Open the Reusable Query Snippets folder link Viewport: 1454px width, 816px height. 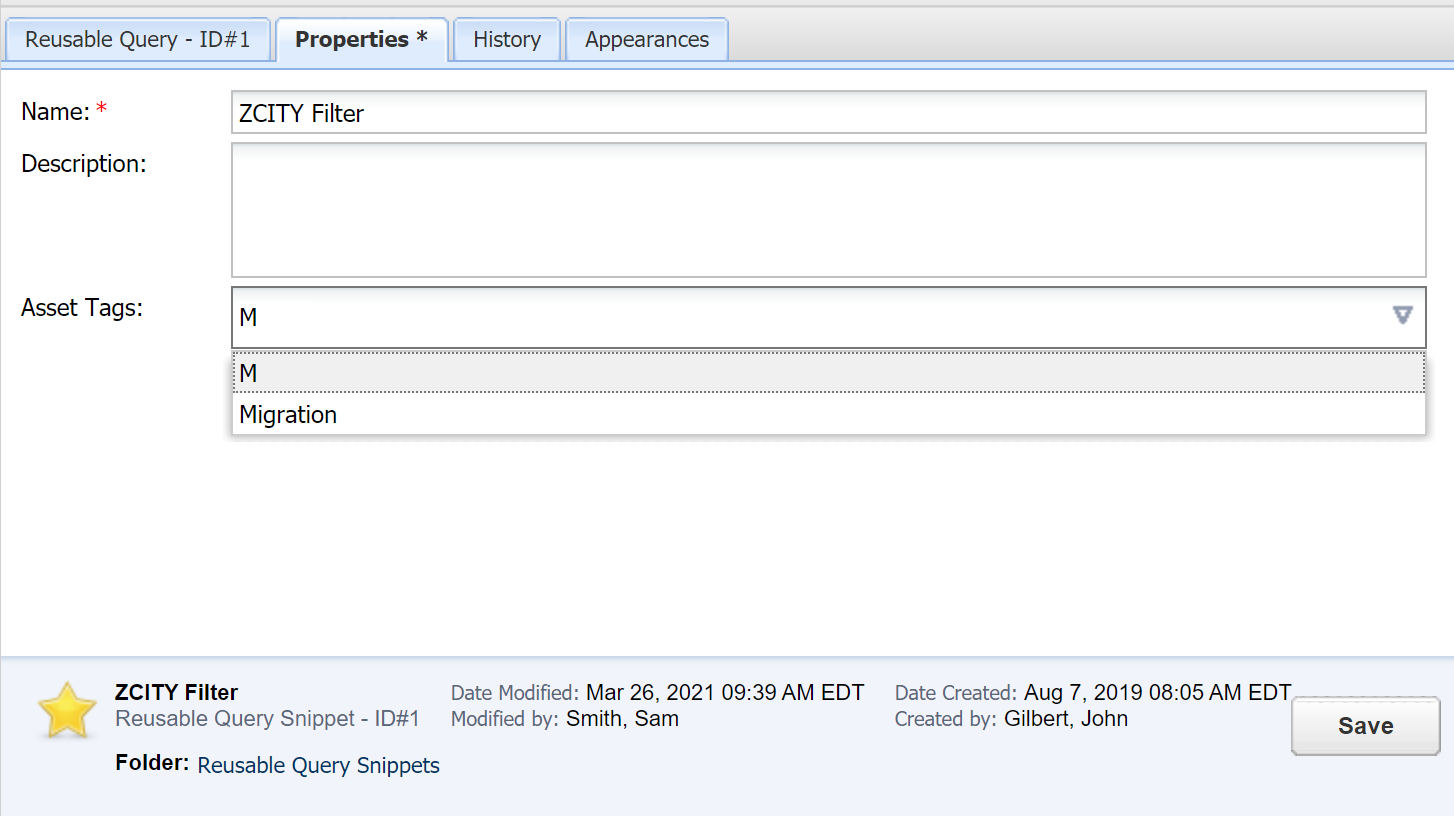click(x=318, y=766)
